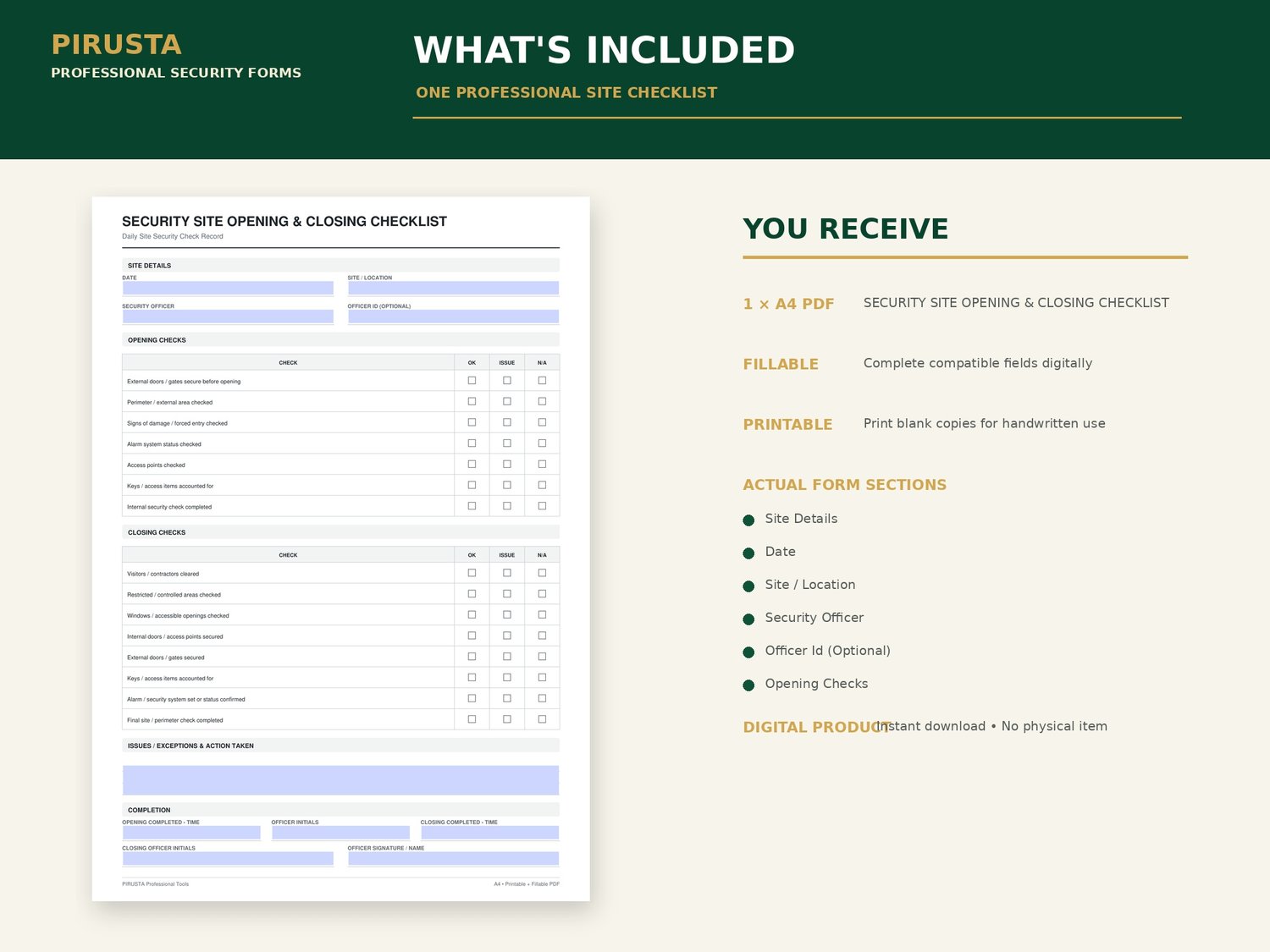Click the Security Officer field
The height and width of the screenshot is (952, 1270).
tap(228, 316)
